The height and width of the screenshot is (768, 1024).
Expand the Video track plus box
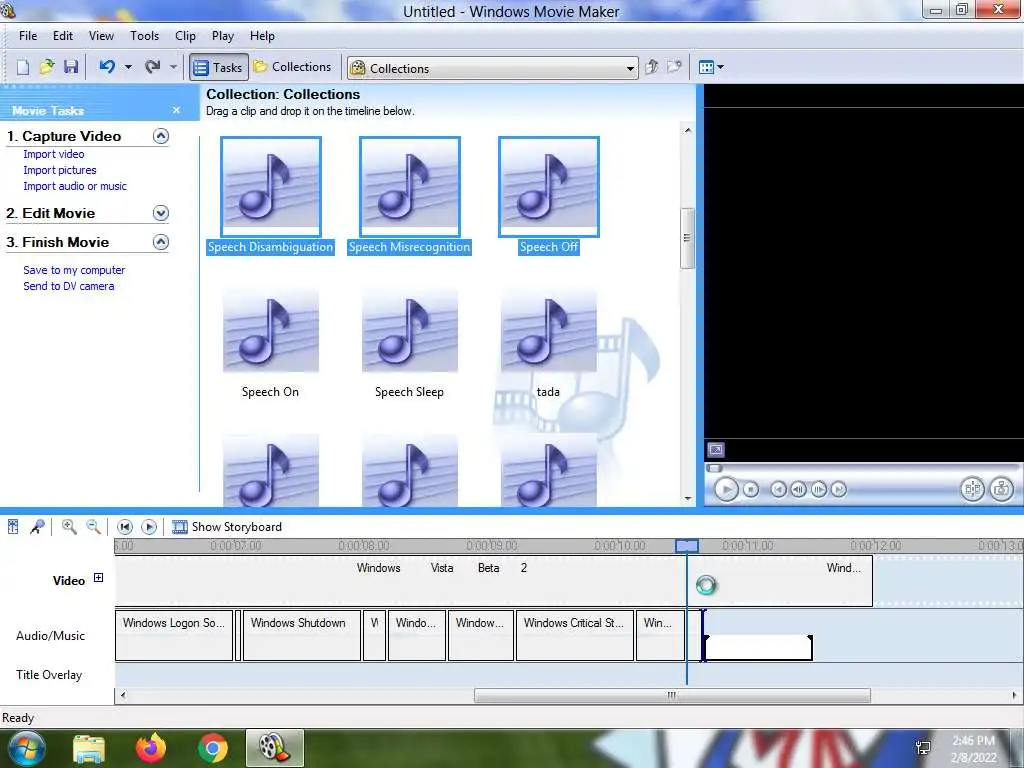tap(99, 577)
